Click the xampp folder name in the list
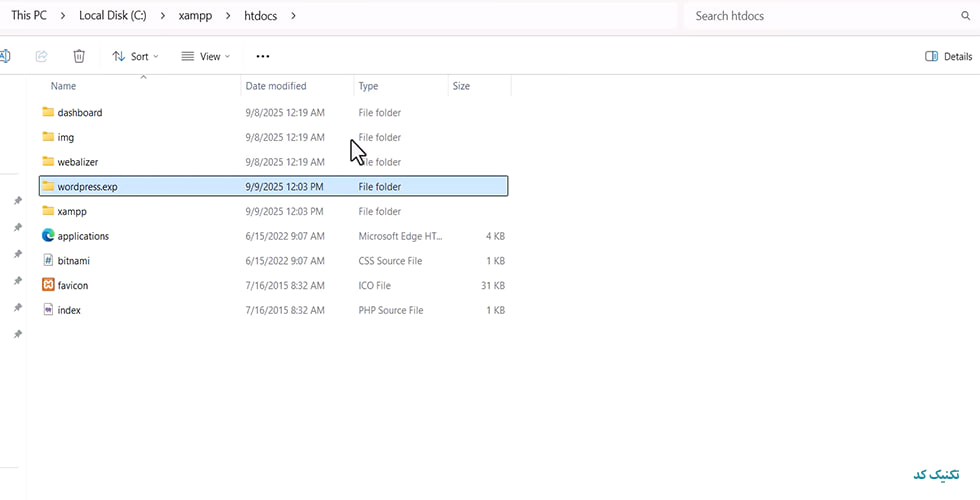This screenshot has width=980, height=500. 72,211
